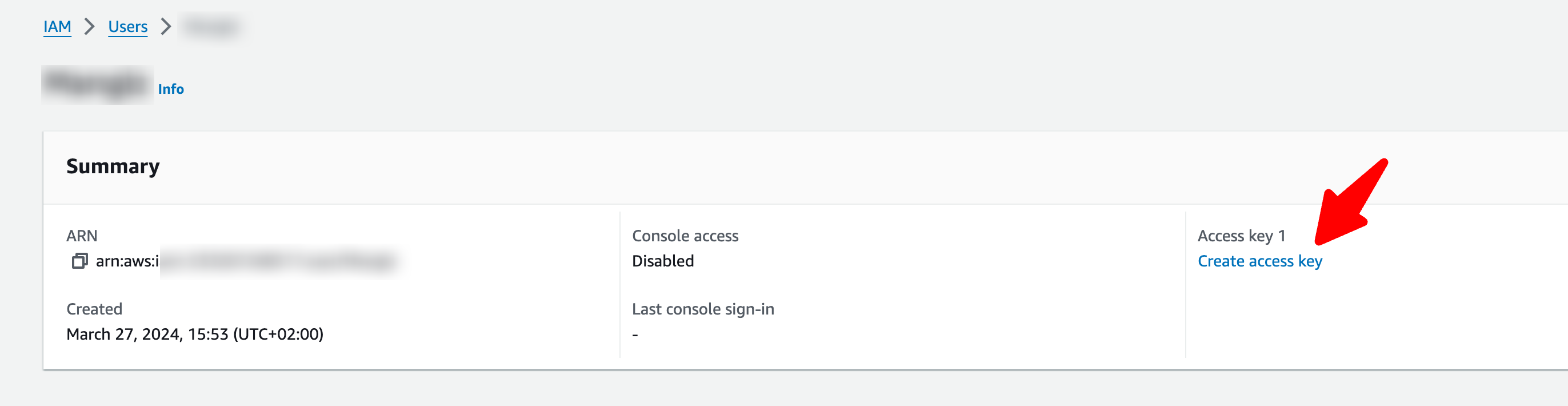Screen dimensions: 1568x406
Task: Select the dash under Last console sign-in
Action: click(x=635, y=335)
